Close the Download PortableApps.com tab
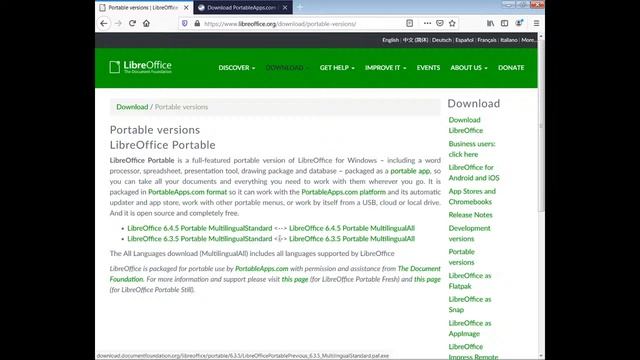 click(x=285, y=7)
